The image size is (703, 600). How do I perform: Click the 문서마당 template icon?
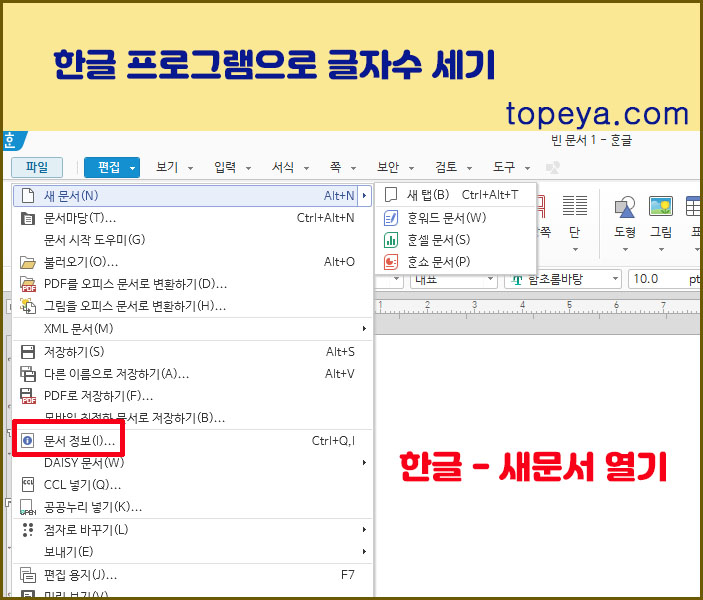point(28,218)
